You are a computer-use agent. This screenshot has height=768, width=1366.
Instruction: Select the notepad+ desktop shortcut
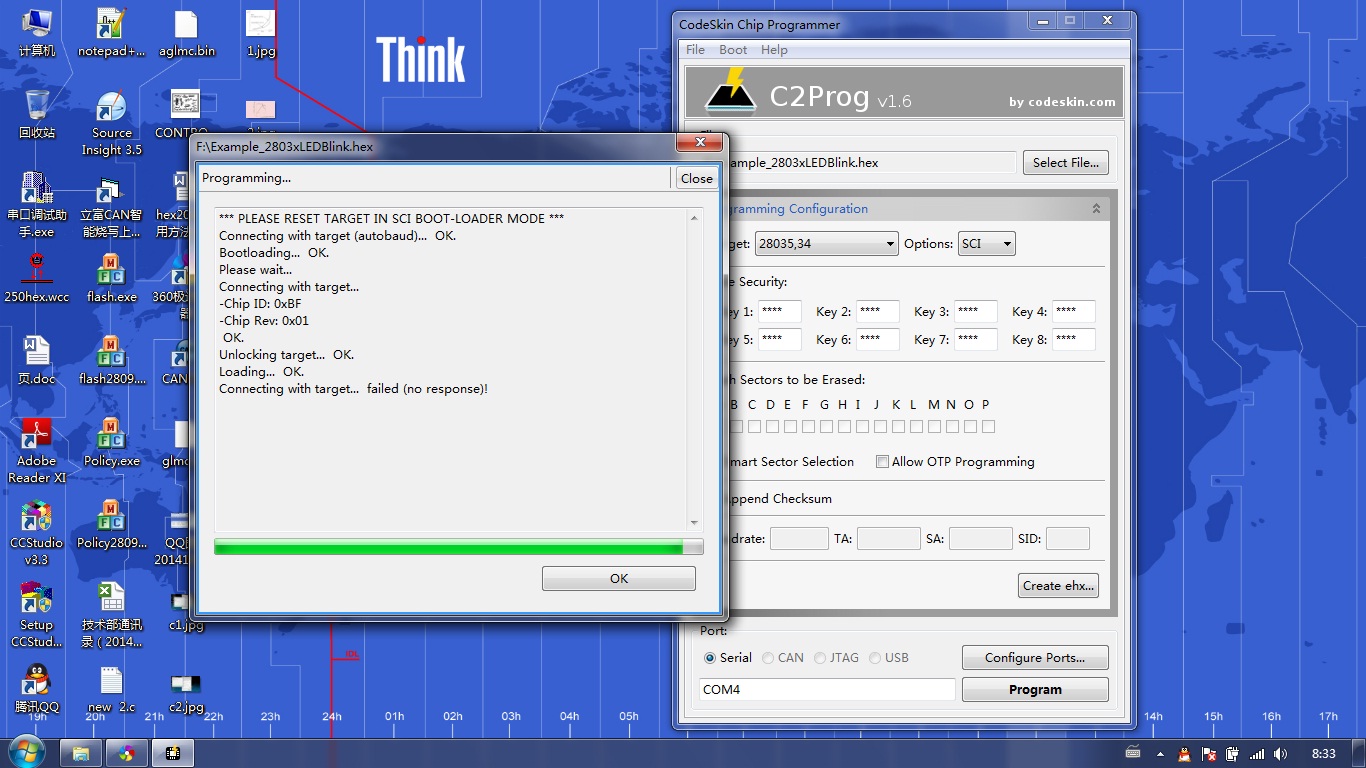point(111,33)
